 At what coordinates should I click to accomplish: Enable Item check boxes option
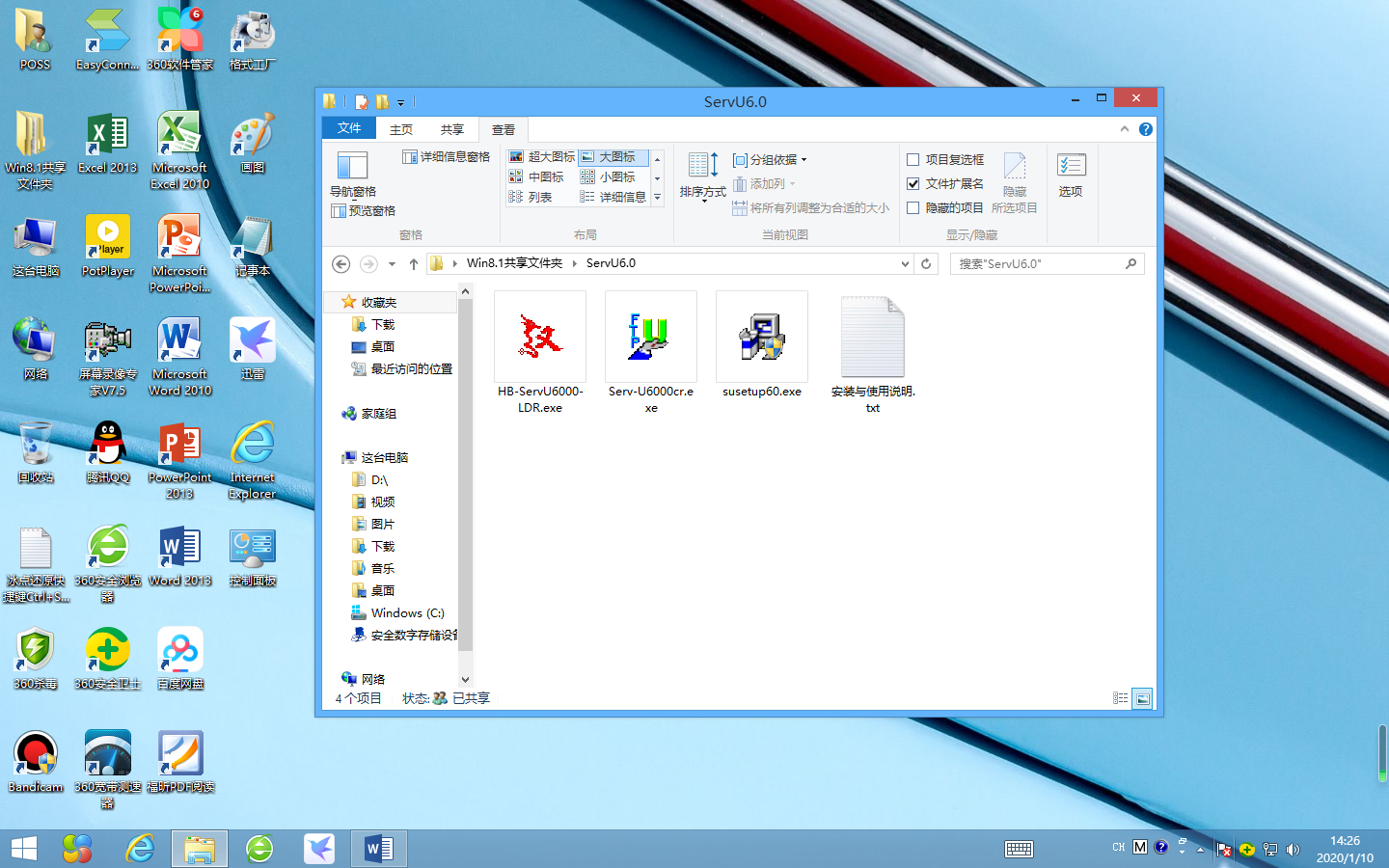945,159
